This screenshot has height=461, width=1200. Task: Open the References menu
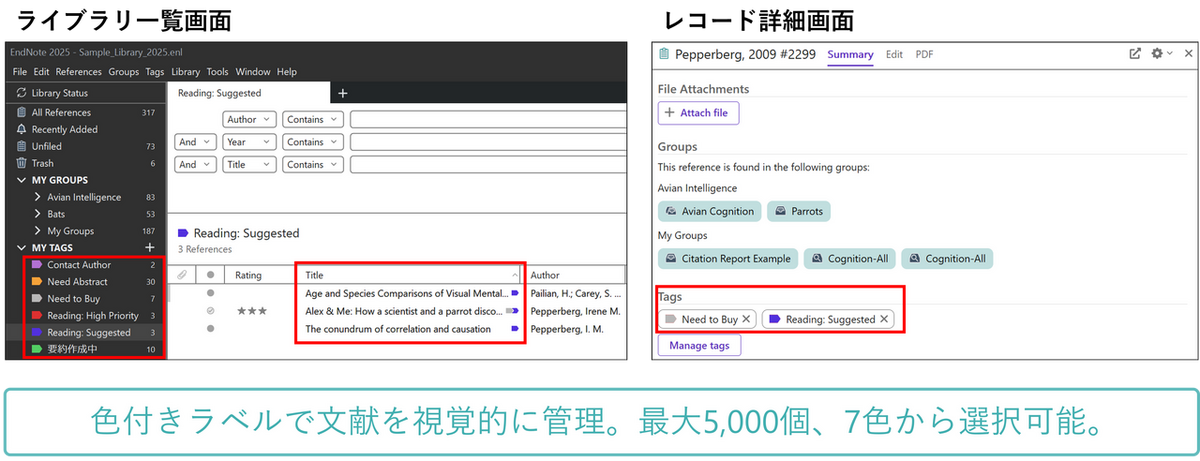click(78, 72)
